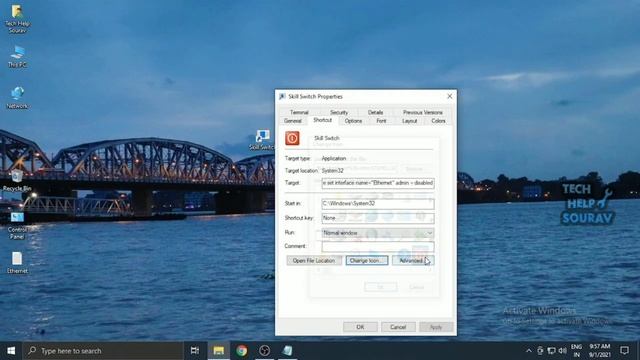Select the Network desktop icon
640x360 pixels.
coord(17,98)
